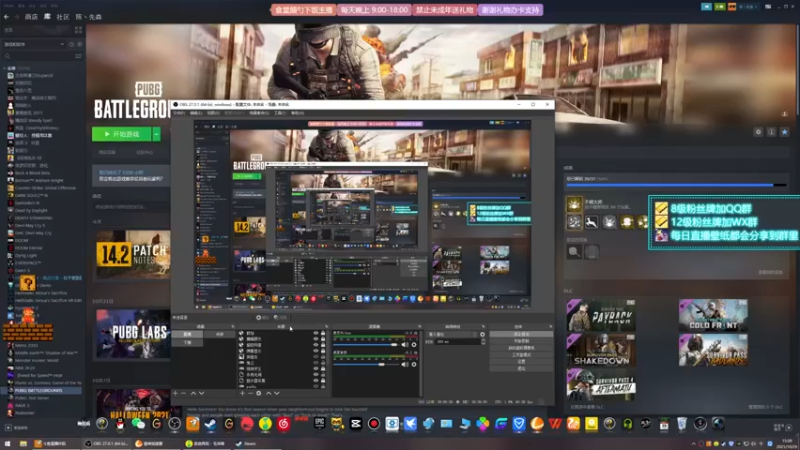This screenshot has height=450, width=800.
Task: Open the 14.2 Patch Notes news thumbnail
Action: tap(133, 254)
